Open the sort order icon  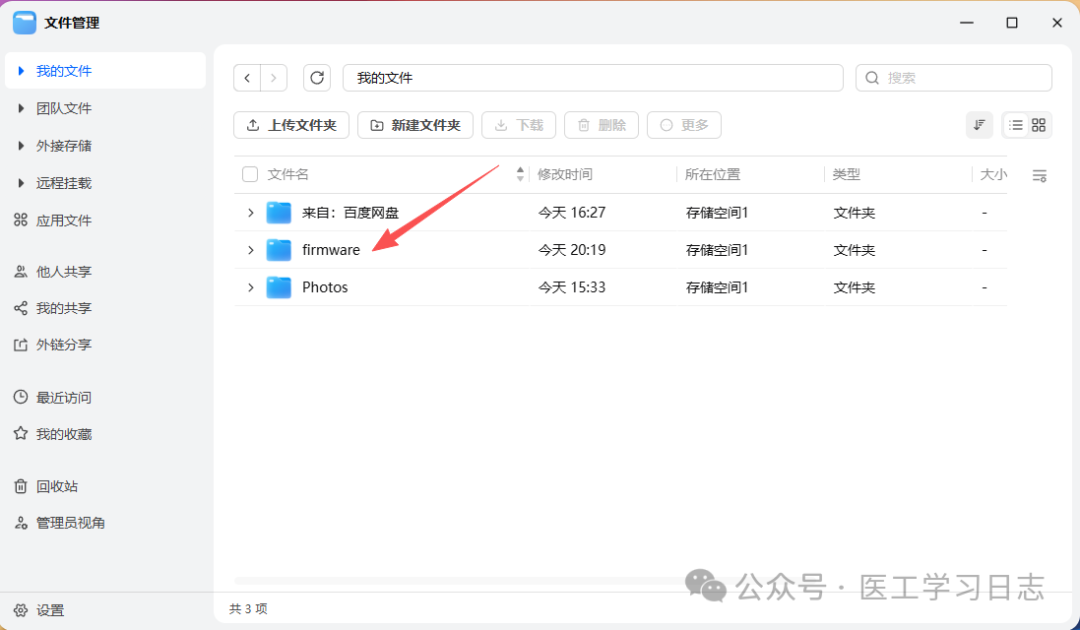click(x=979, y=125)
